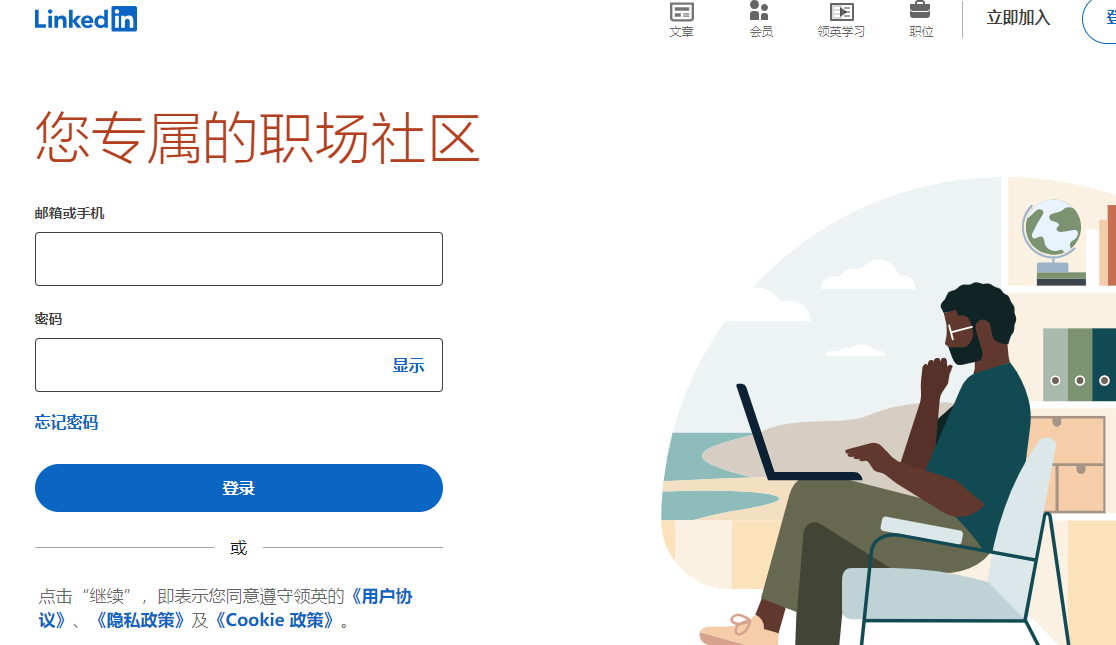Click the LinkedIn logo
The height and width of the screenshot is (645, 1116).
click(x=85, y=19)
